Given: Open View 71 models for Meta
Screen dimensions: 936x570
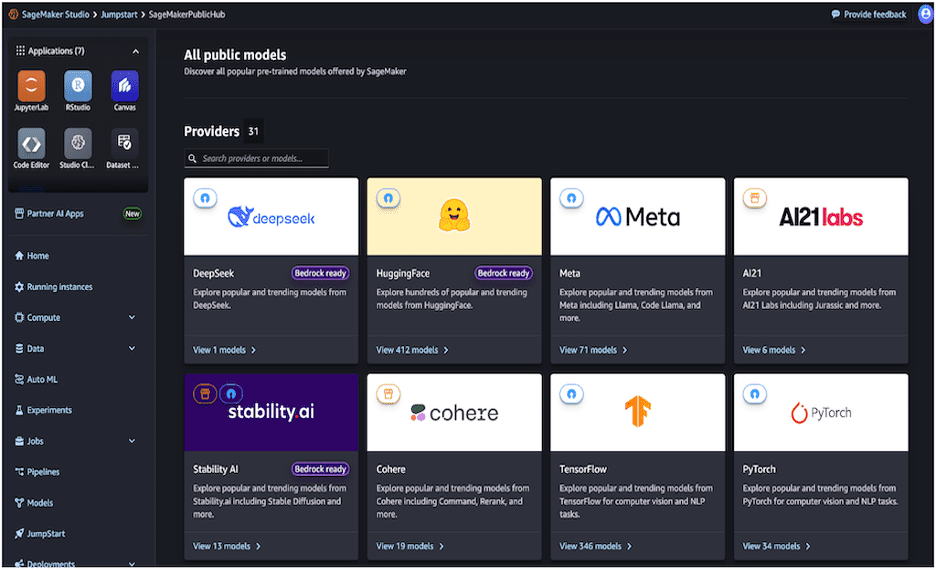Looking at the screenshot, I should click(x=593, y=350).
